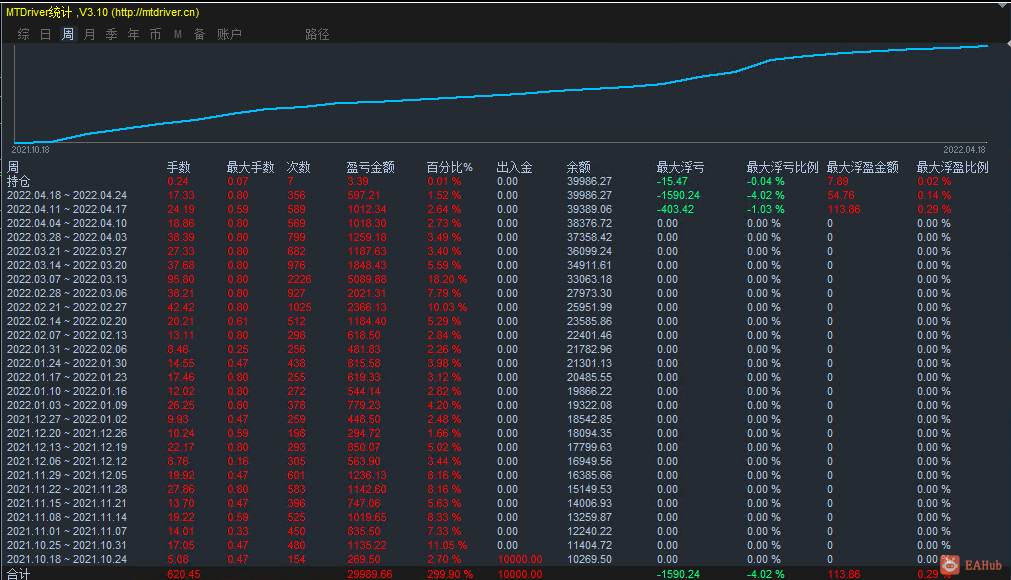Click the max floating loss -403.42
The image size is (1011, 580).
pos(675,209)
